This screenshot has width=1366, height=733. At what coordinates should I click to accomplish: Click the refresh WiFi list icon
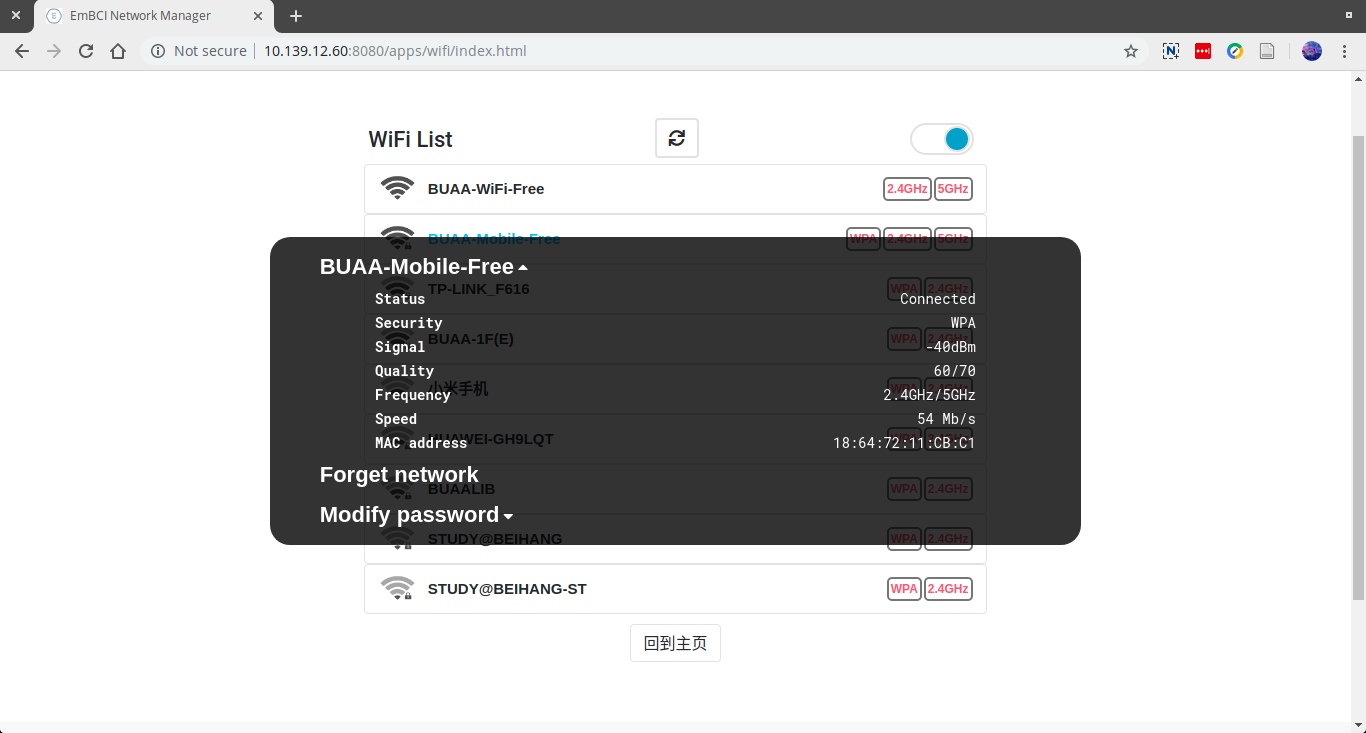676,138
